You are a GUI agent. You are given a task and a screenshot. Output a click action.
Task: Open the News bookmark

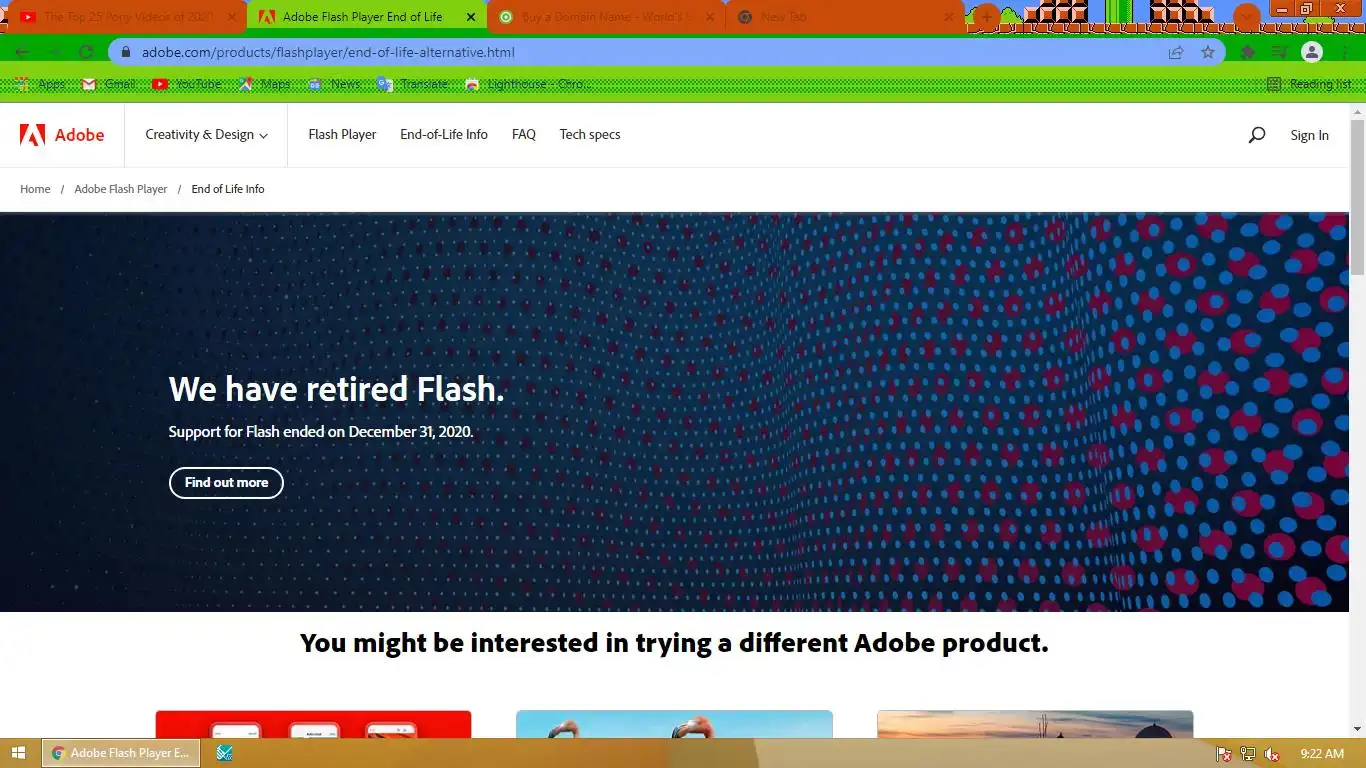(x=334, y=84)
